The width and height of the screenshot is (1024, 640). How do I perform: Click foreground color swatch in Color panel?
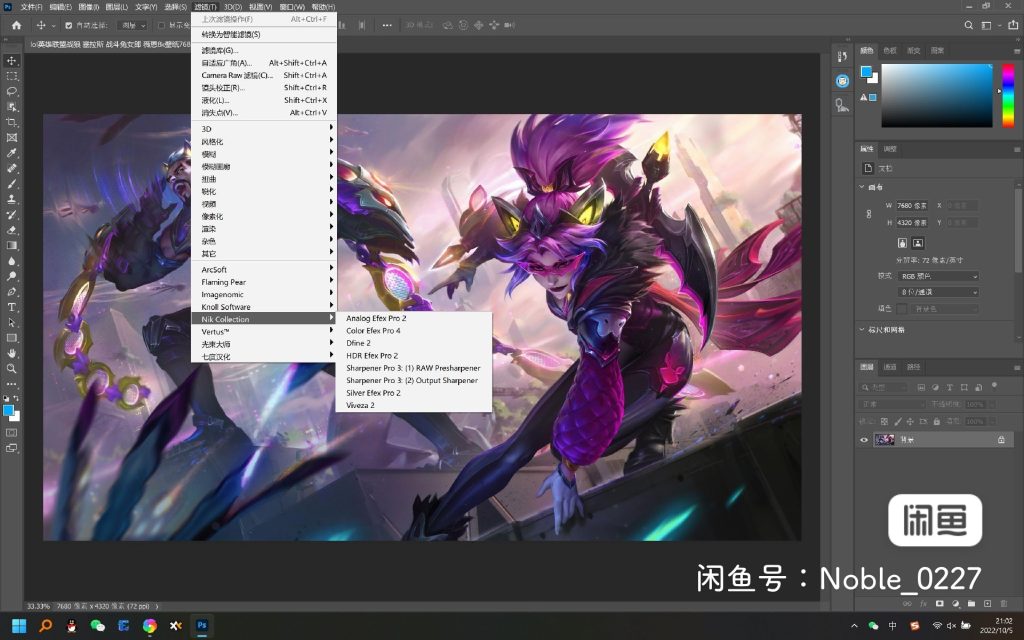tap(867, 72)
